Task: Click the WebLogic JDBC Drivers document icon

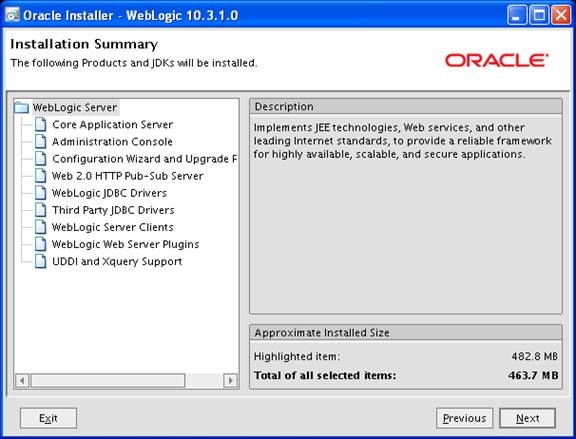Action: [40, 193]
